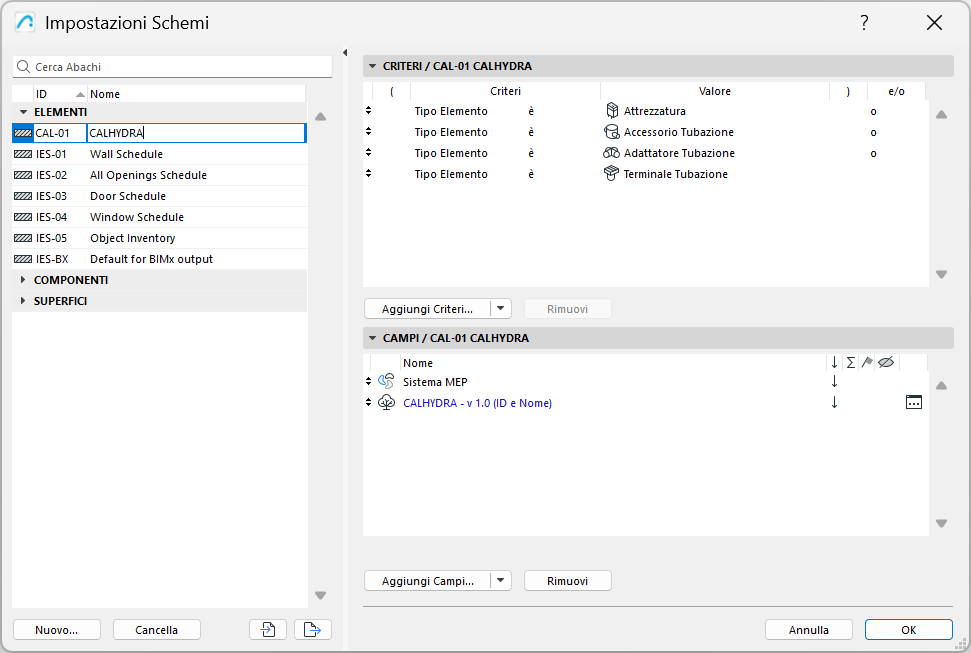Select the Window Schedule row
The image size is (971, 653).
pos(159,217)
